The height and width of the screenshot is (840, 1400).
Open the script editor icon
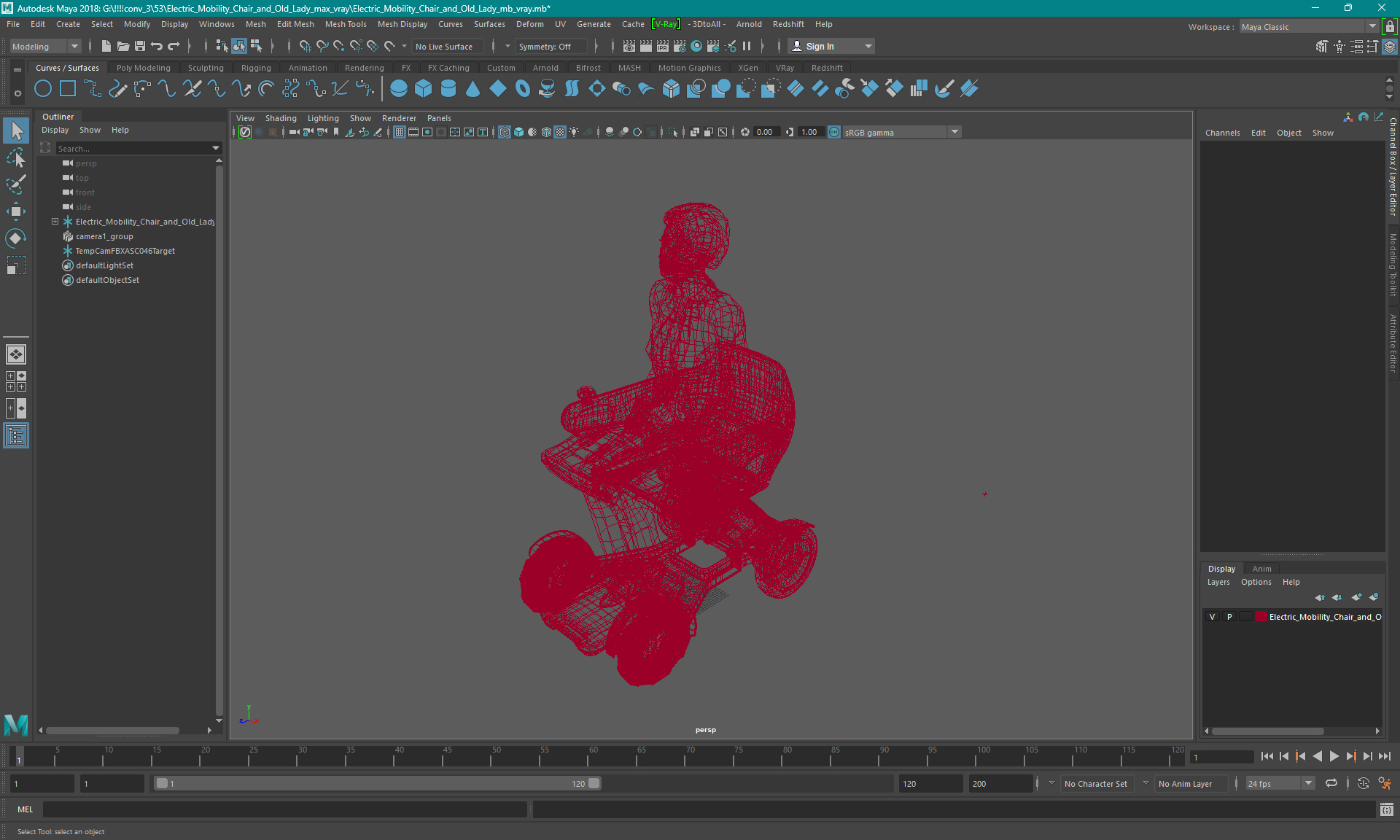click(x=1386, y=809)
